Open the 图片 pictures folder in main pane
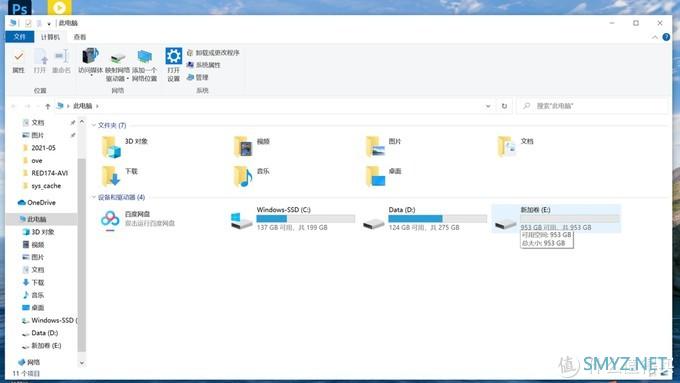Screen dimensions: 680x383 [383, 146]
